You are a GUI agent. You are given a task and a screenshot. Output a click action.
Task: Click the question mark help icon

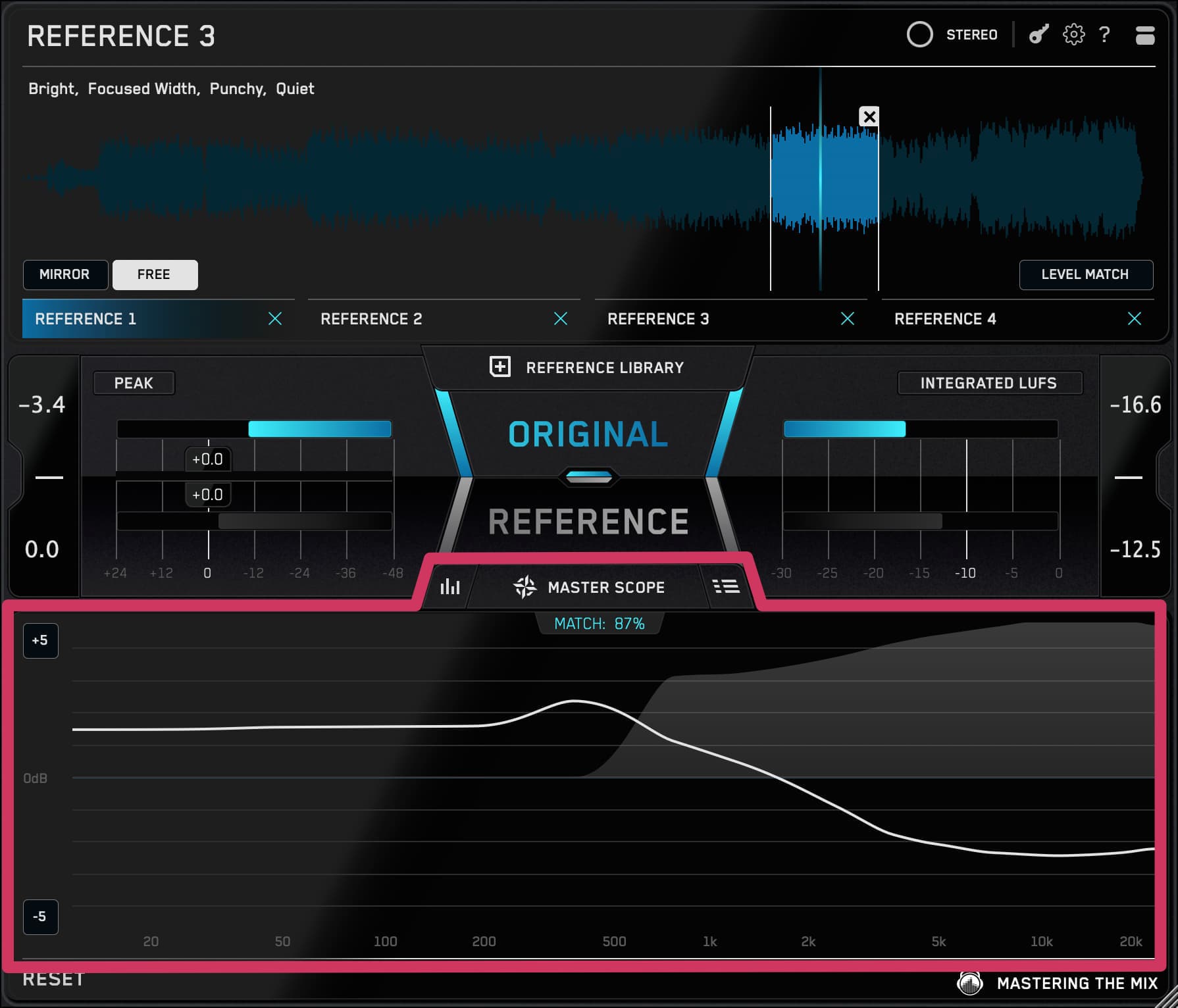tap(1104, 34)
